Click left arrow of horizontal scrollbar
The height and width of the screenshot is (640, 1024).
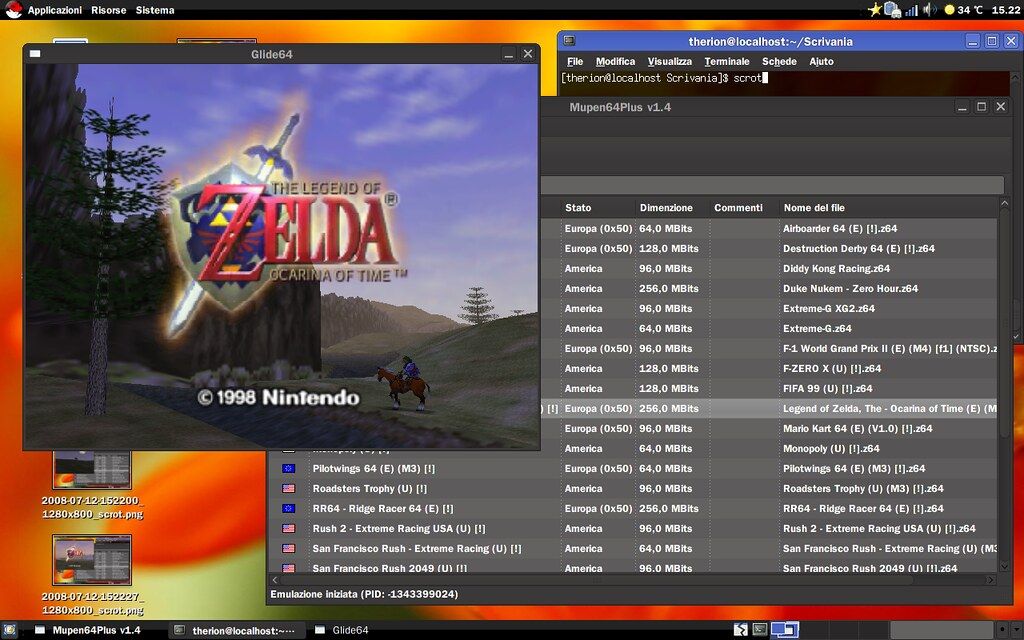274,579
